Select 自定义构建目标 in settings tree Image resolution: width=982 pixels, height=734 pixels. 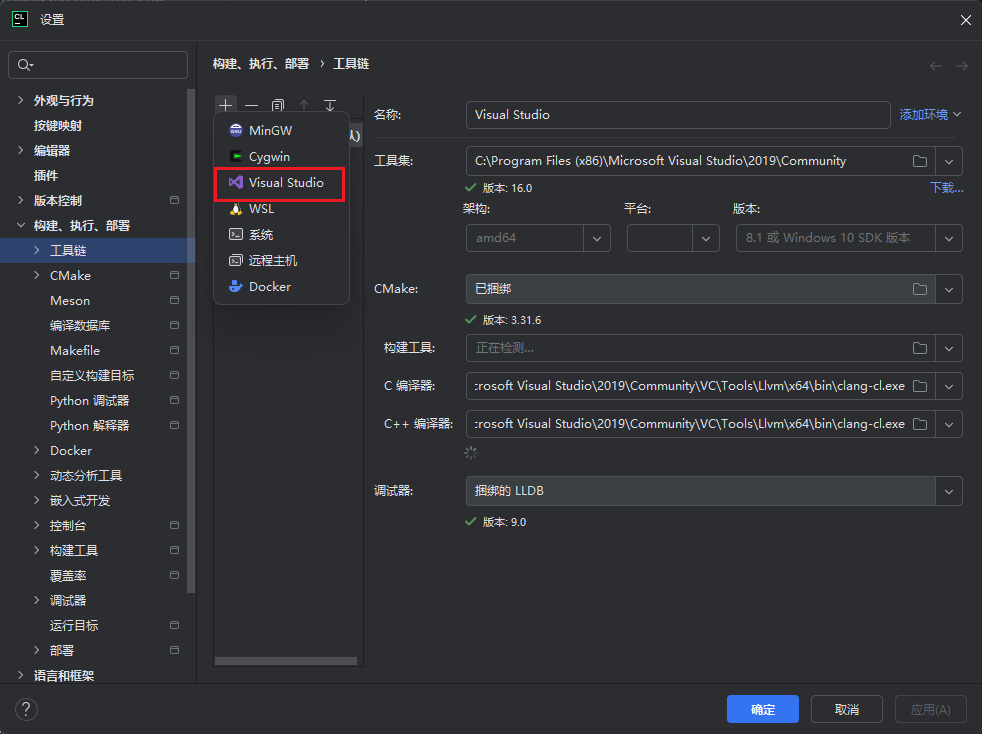point(92,376)
